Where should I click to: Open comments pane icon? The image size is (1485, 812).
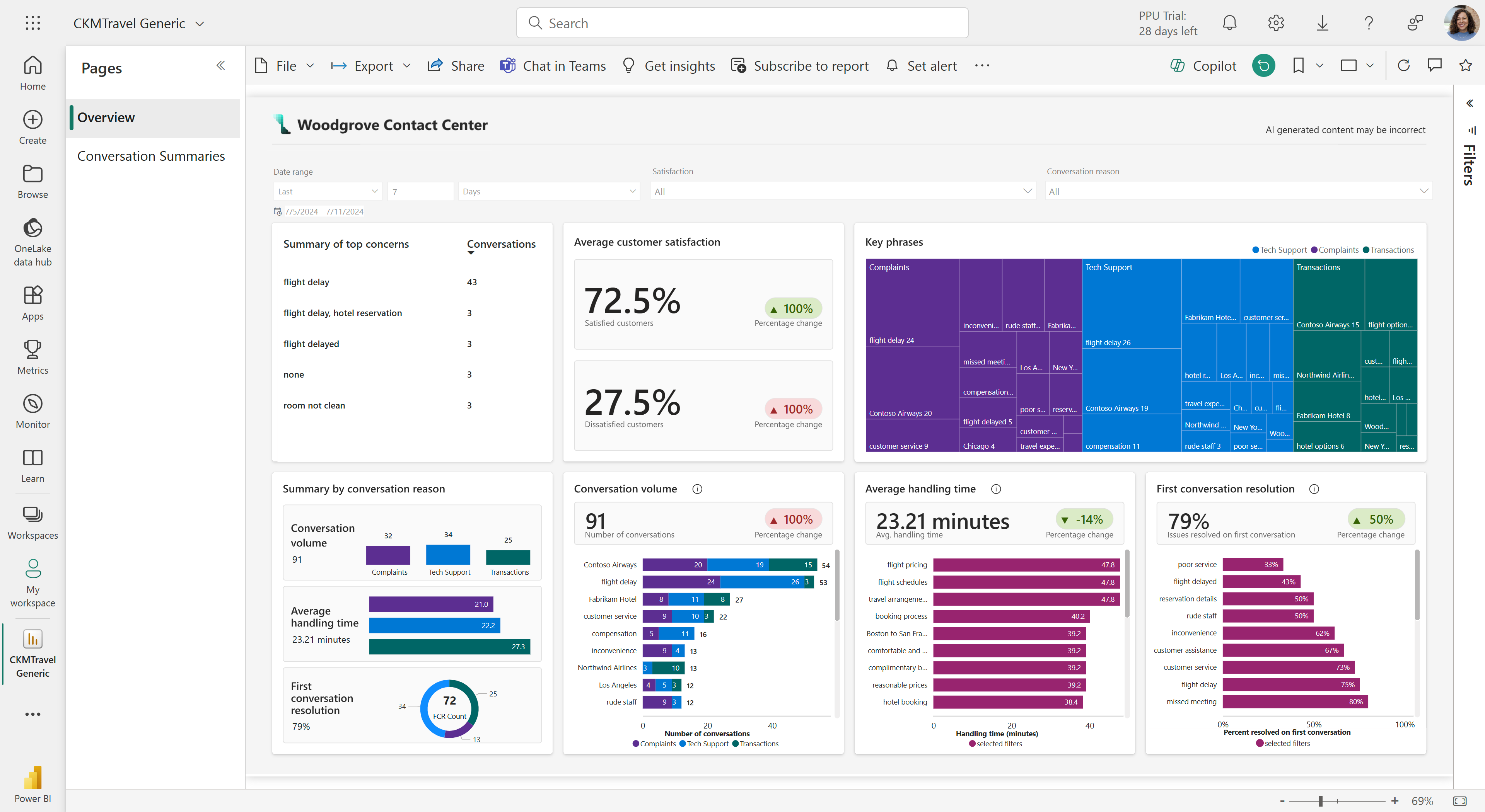(1434, 66)
